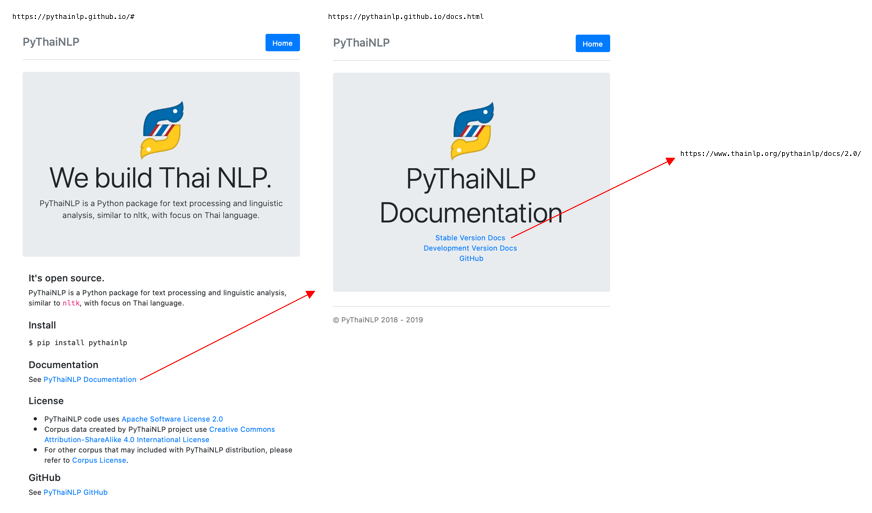Open the Stable Version Docs link
Image resolution: width=872 pixels, height=513 pixels.
tap(470, 238)
